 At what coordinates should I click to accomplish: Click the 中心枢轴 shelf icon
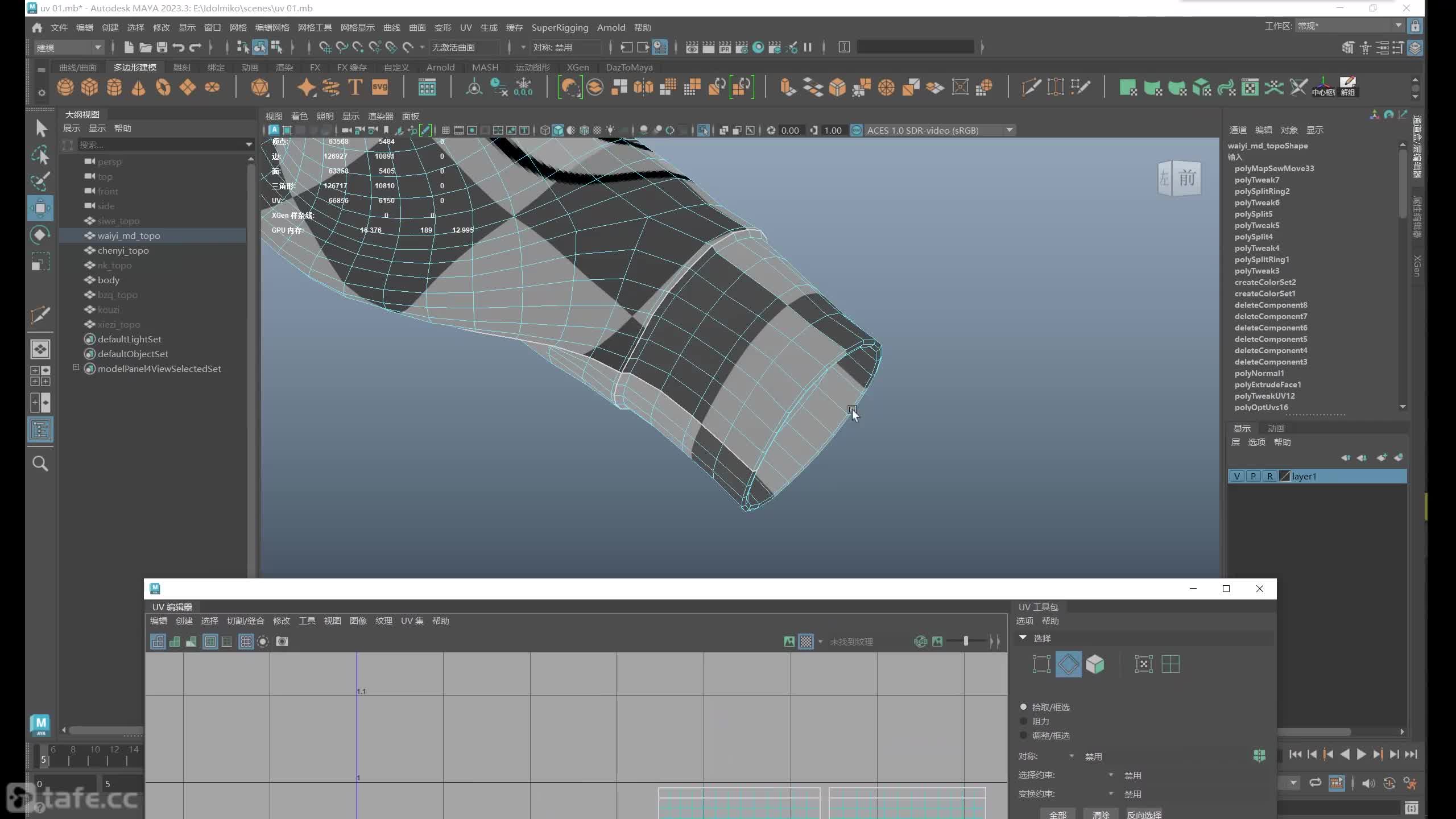(x=1323, y=88)
